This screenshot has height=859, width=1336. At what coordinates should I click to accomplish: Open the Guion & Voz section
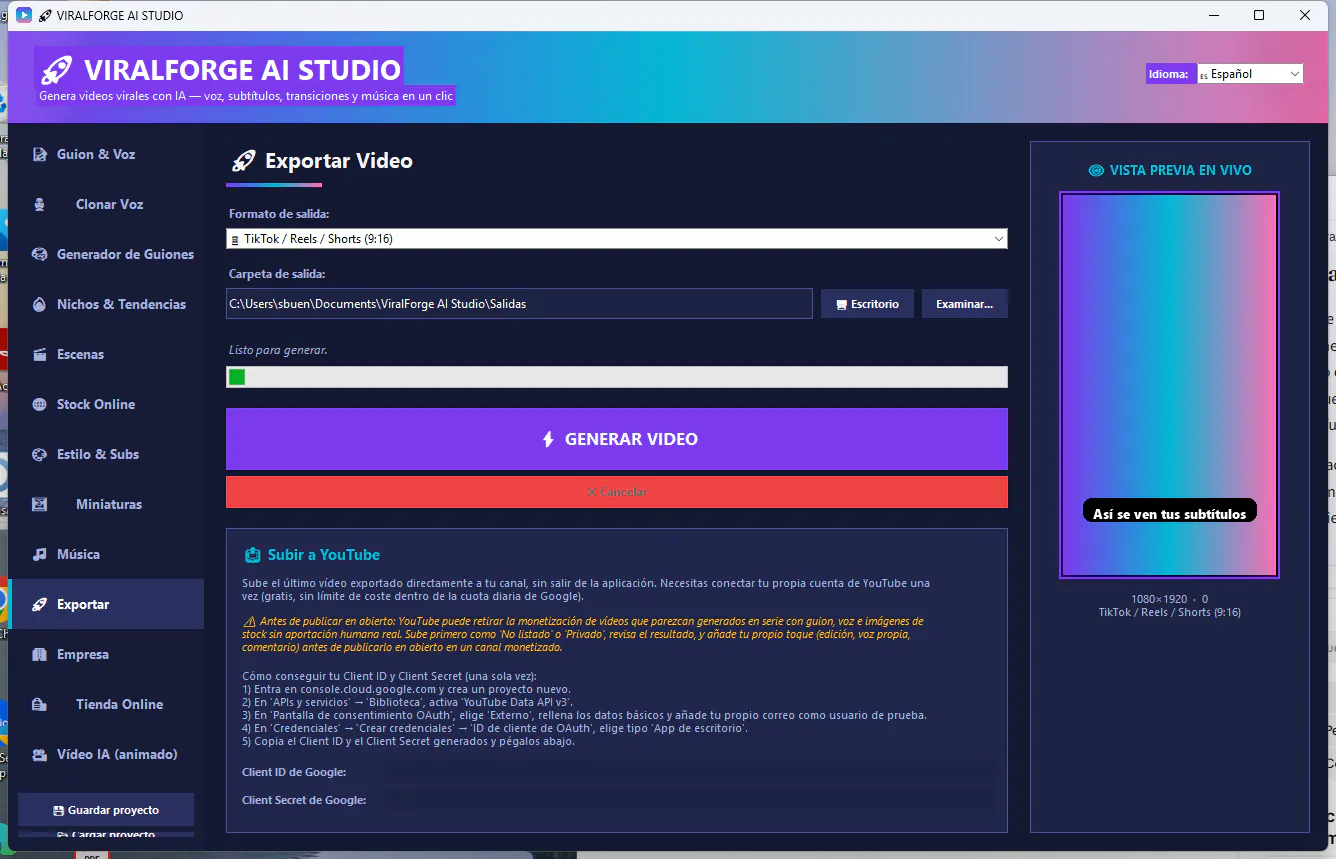pos(106,154)
